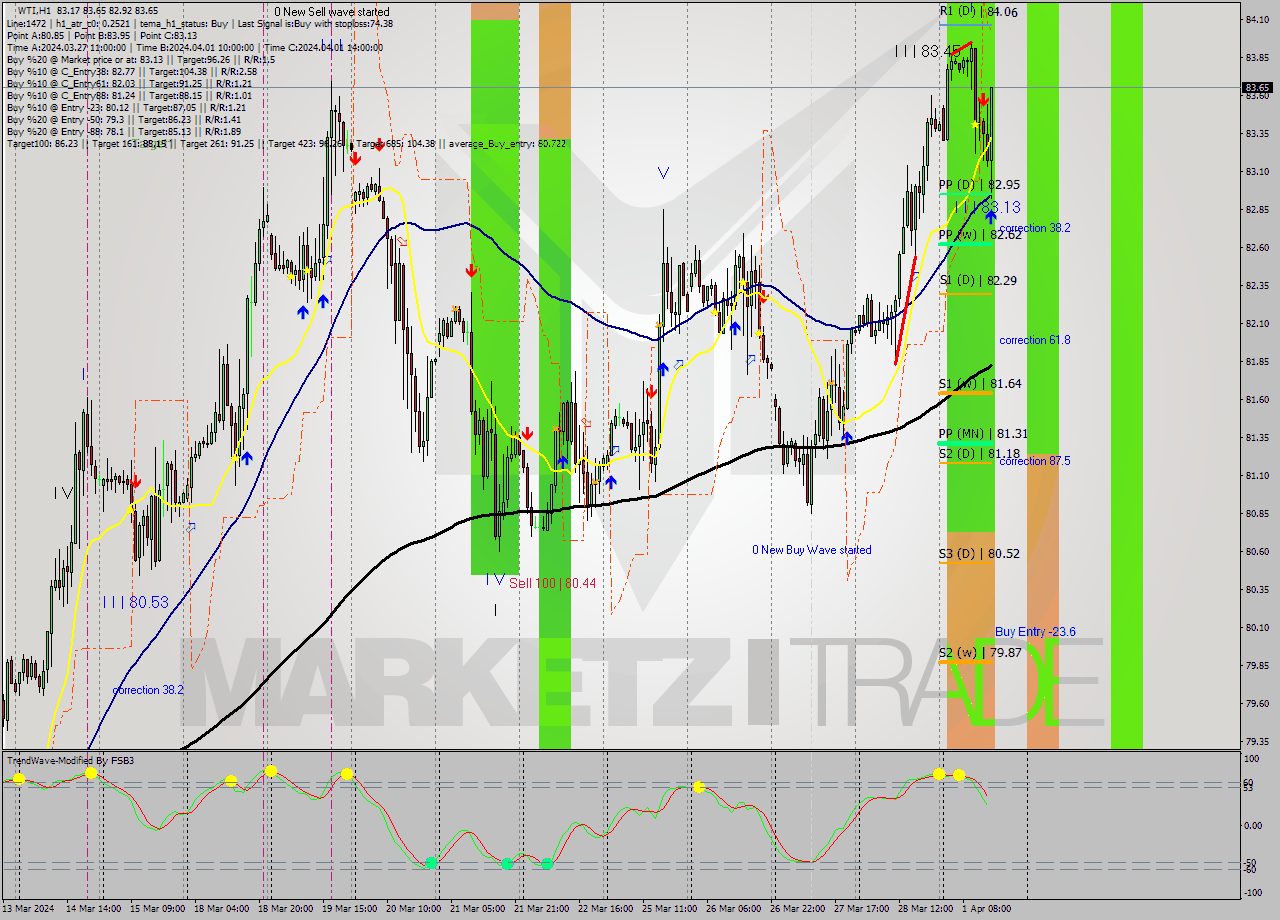Select the 'PP (MN) | 81.31' pivot label
1280x920 pixels.
coord(983,434)
